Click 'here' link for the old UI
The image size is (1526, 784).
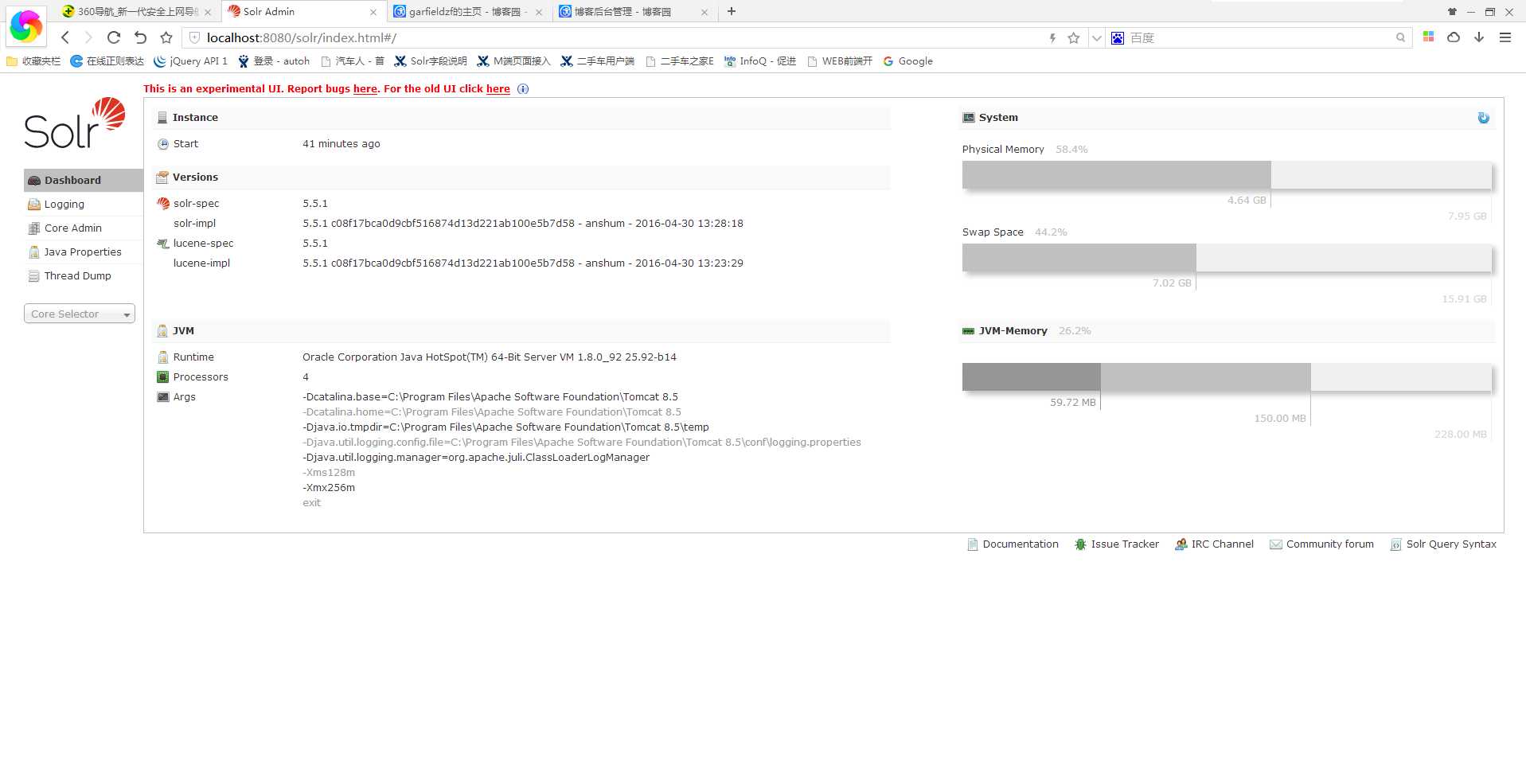coord(498,89)
